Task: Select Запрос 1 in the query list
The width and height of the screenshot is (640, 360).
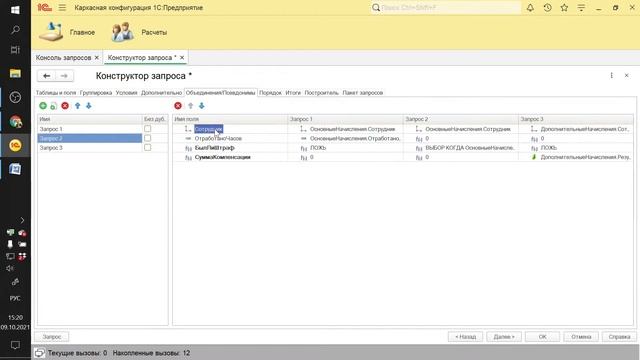Action: point(90,129)
